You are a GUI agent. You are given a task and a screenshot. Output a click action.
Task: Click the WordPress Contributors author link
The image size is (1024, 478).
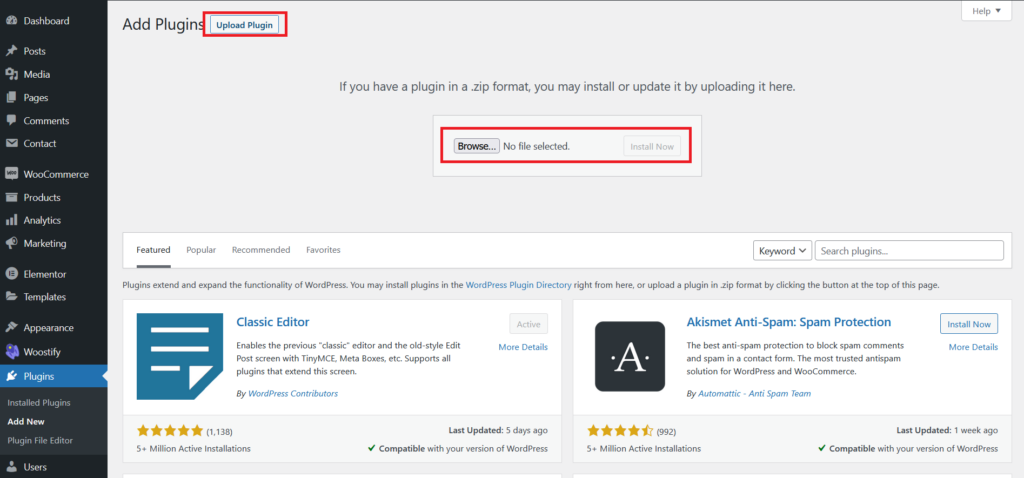pyautogui.click(x=293, y=394)
